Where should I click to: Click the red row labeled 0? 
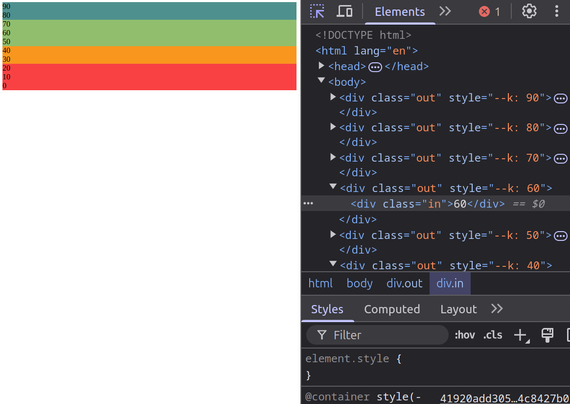(149, 85)
